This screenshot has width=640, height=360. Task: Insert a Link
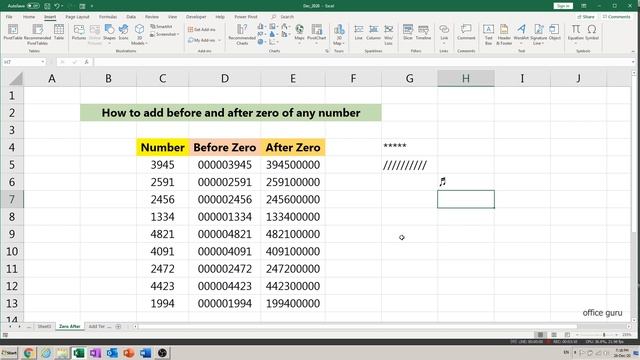coord(444,33)
